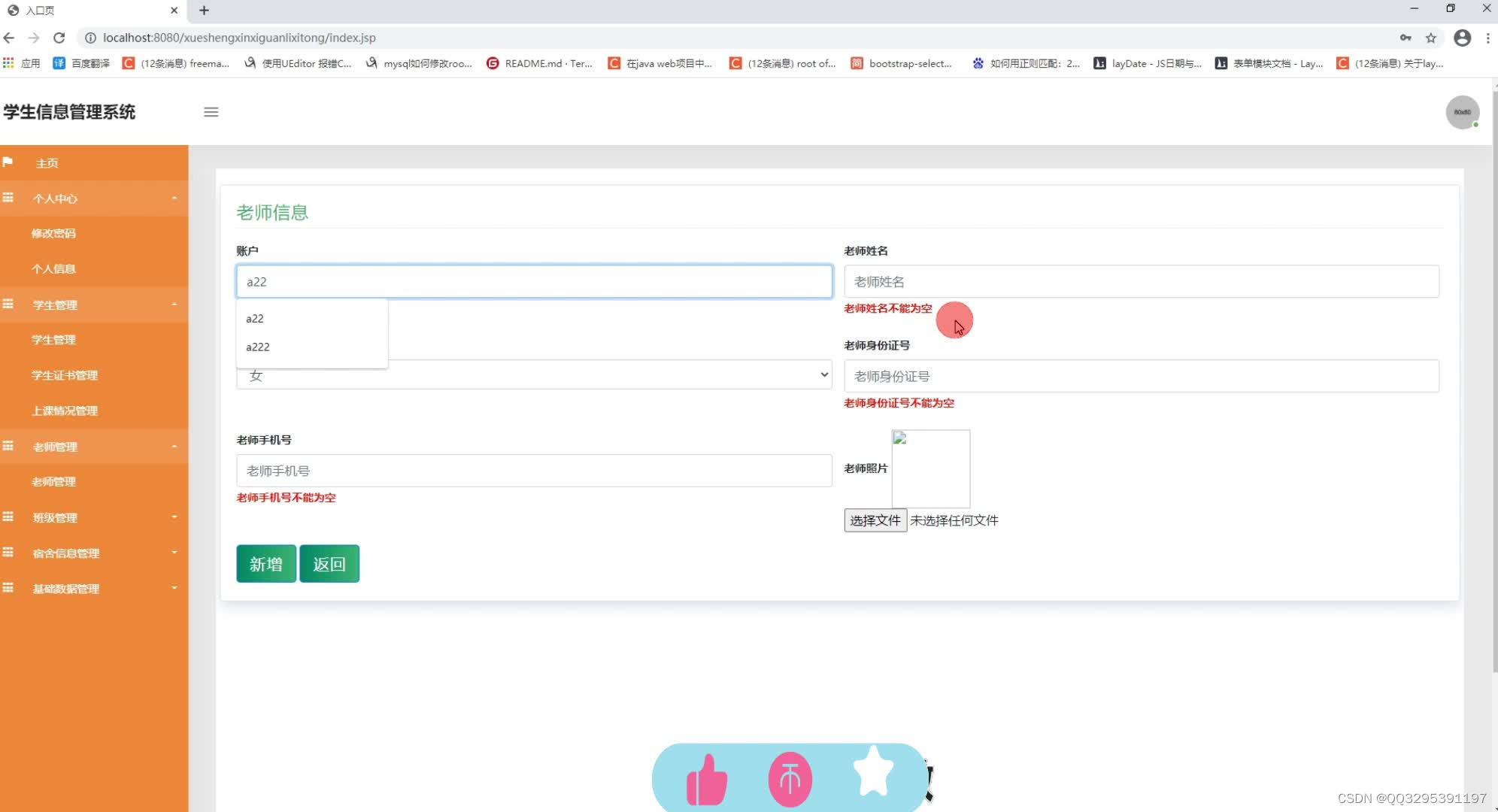This screenshot has height=812, width=1498.
Task: Click the 老师姓名 input field
Action: pos(1142,282)
